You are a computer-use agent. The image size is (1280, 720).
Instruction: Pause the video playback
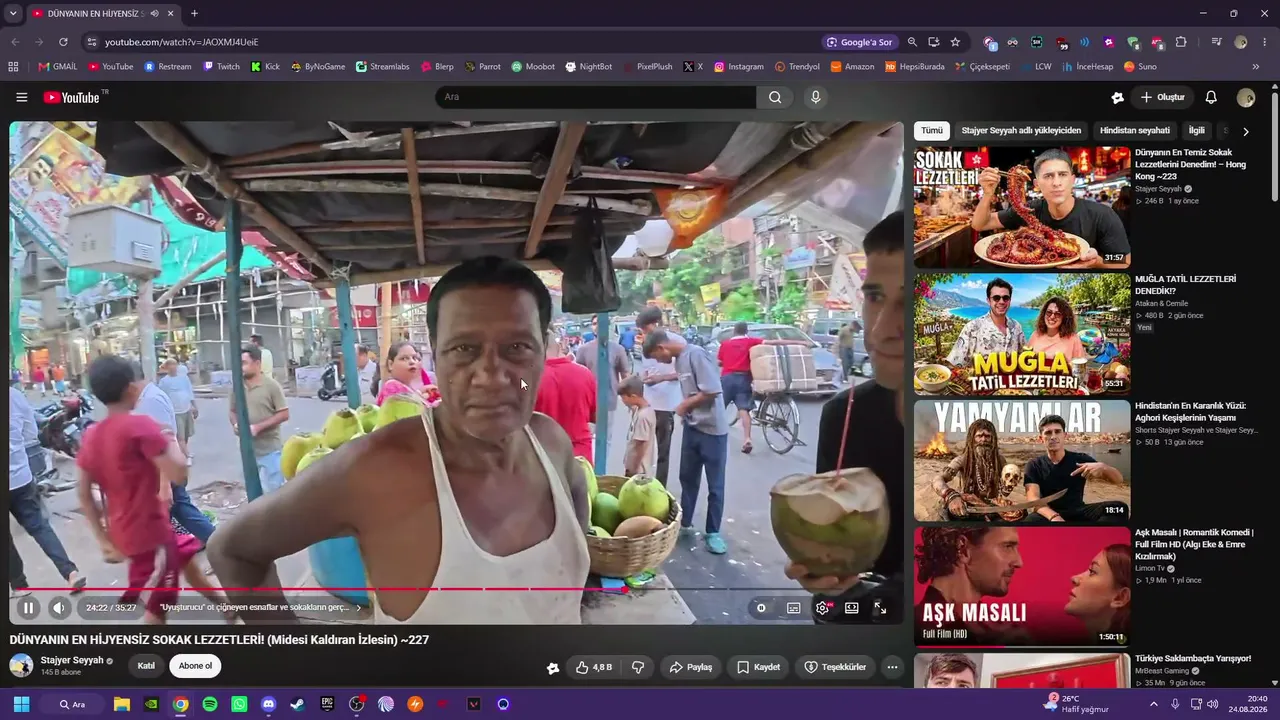coord(28,607)
